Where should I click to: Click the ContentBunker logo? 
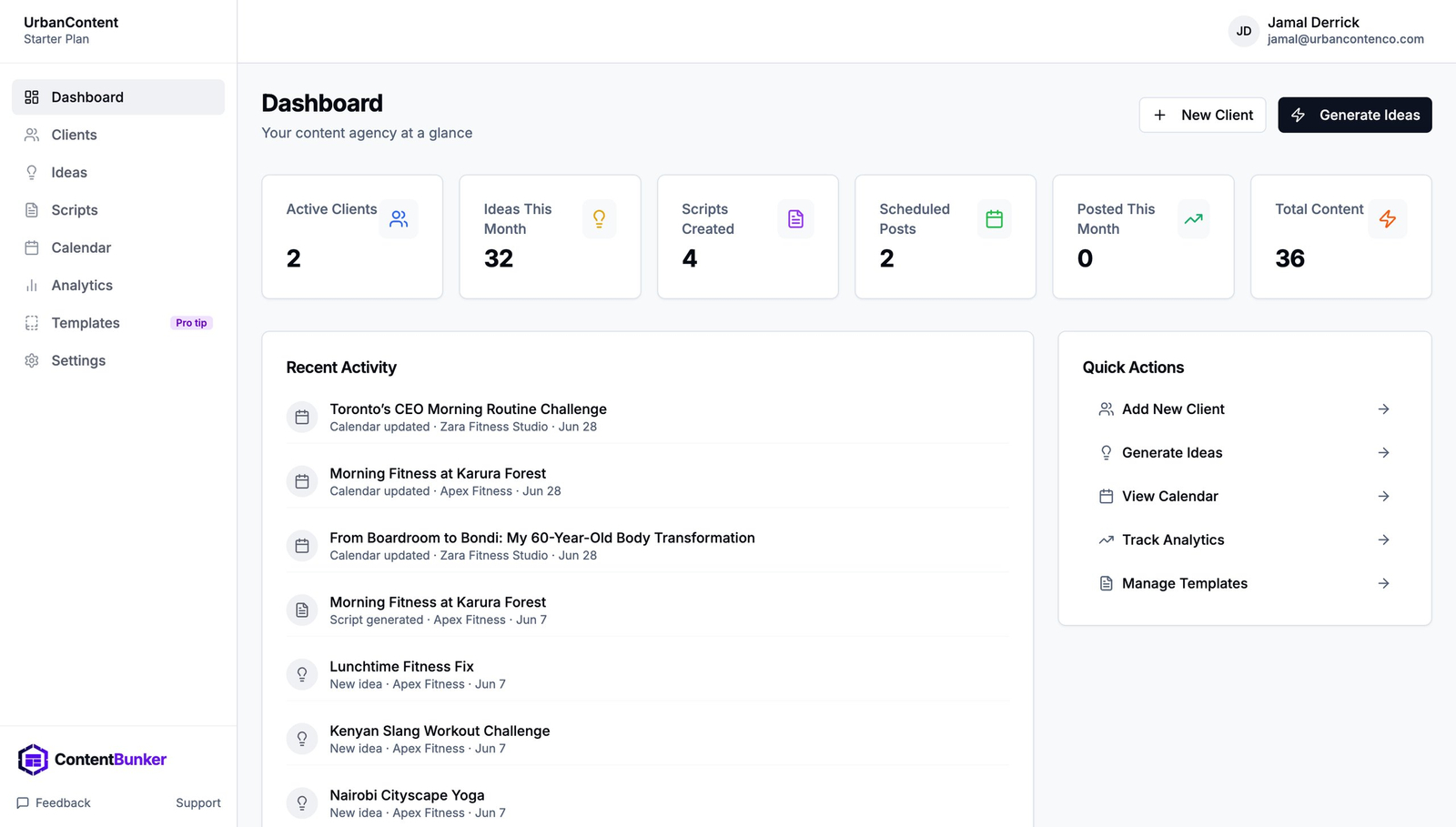(x=92, y=760)
